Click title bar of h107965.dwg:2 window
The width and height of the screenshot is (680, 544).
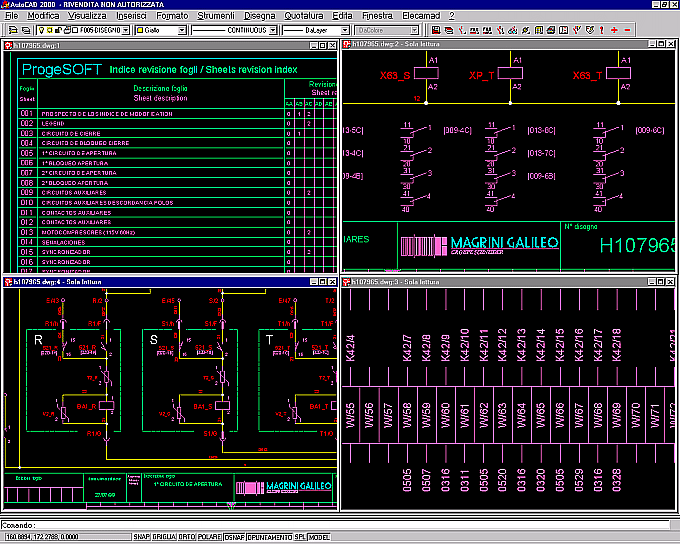509,44
